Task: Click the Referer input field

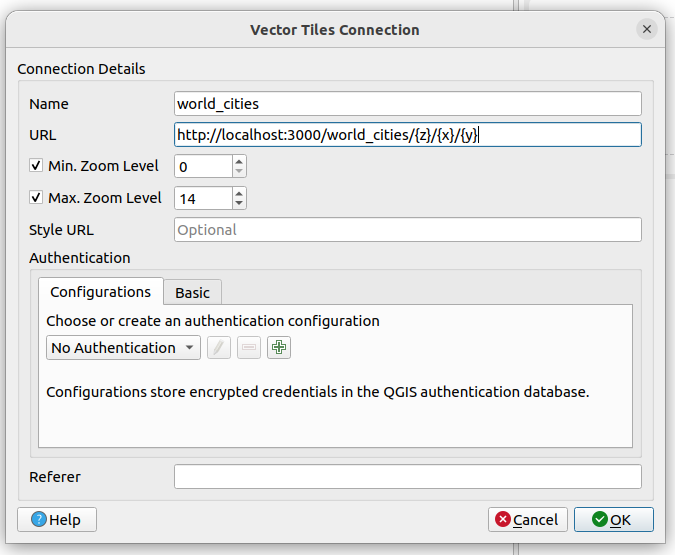Action: (407, 477)
